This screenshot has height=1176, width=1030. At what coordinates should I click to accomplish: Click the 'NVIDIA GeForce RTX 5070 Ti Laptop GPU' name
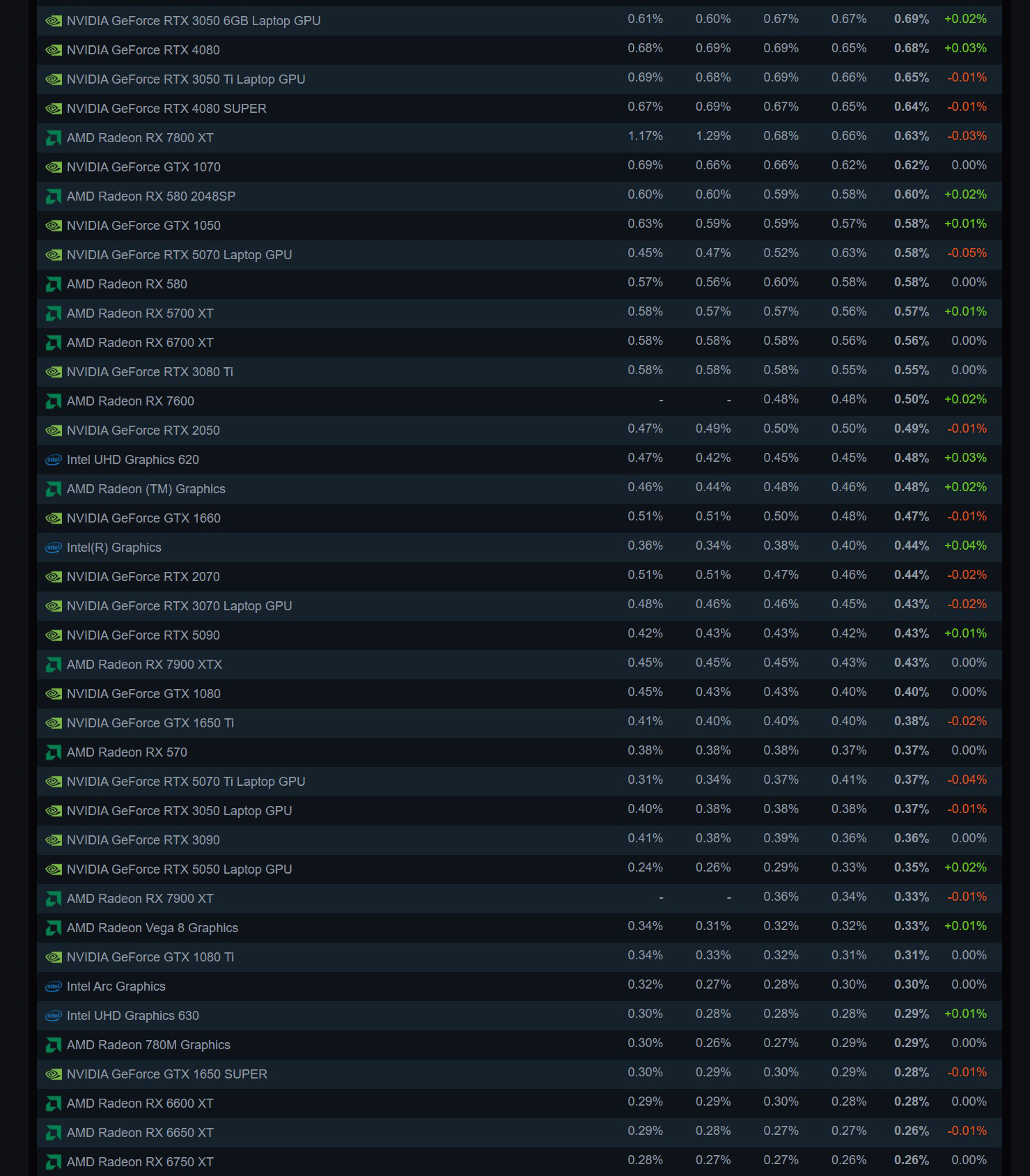click(186, 782)
